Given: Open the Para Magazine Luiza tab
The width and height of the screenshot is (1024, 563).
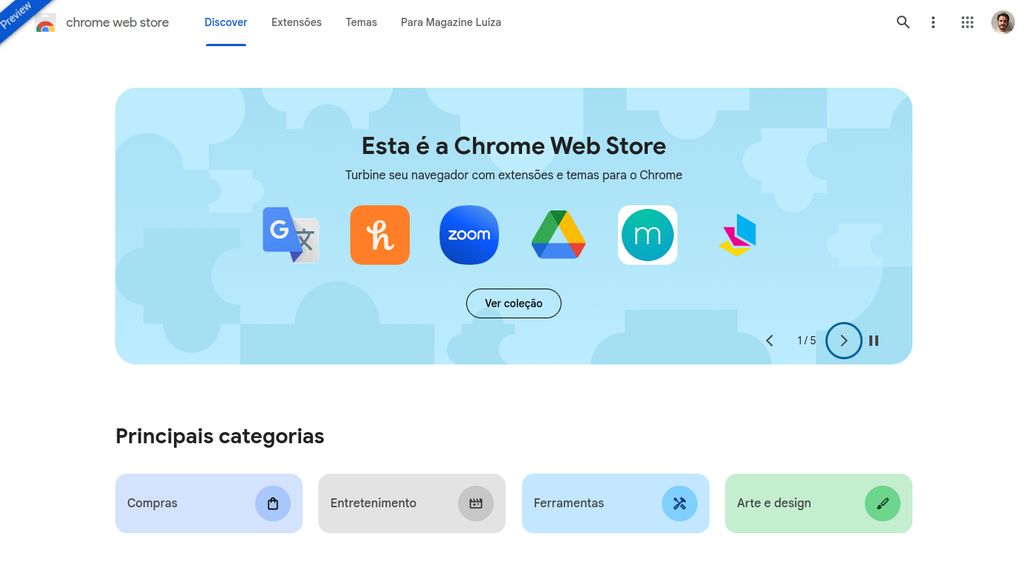Looking at the screenshot, I should point(451,22).
